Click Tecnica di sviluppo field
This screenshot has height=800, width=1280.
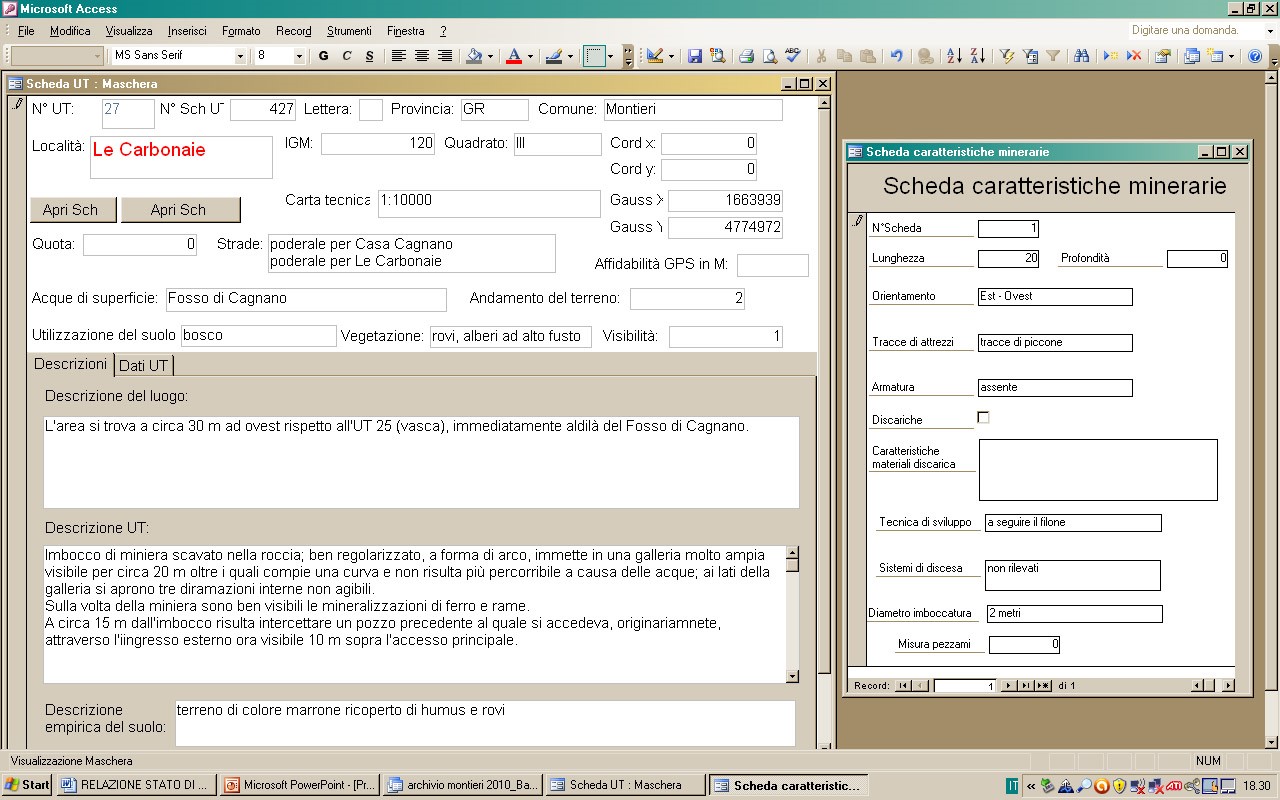(1073, 523)
